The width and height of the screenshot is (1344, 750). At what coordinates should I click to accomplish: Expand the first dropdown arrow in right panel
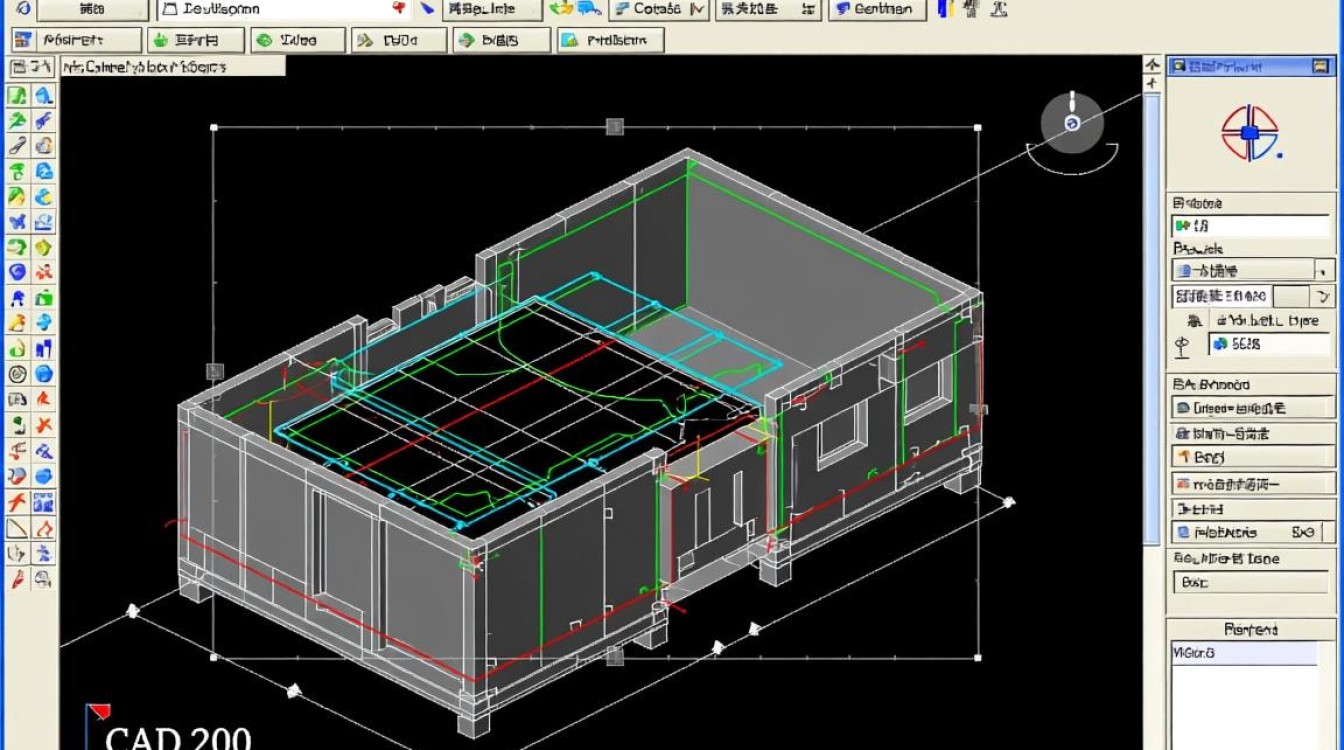click(1324, 270)
